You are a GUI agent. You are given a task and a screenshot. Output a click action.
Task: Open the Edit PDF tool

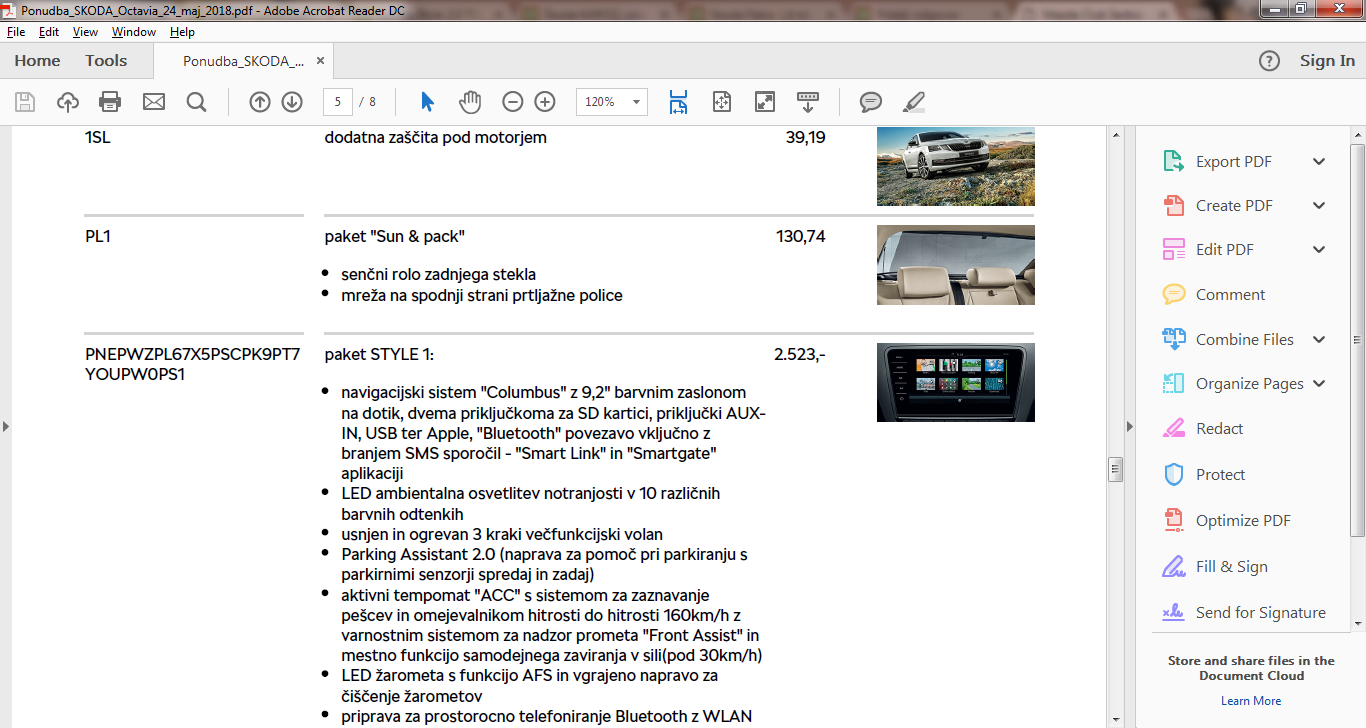pyautogui.click(x=1224, y=250)
